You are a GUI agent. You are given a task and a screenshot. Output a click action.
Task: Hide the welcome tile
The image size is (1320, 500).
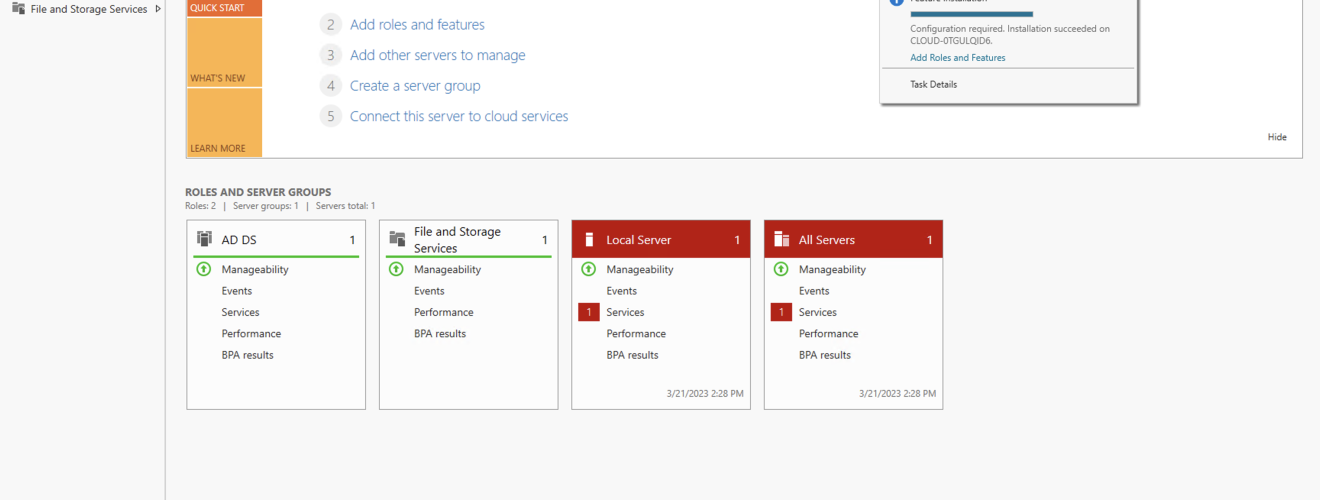pos(1277,137)
